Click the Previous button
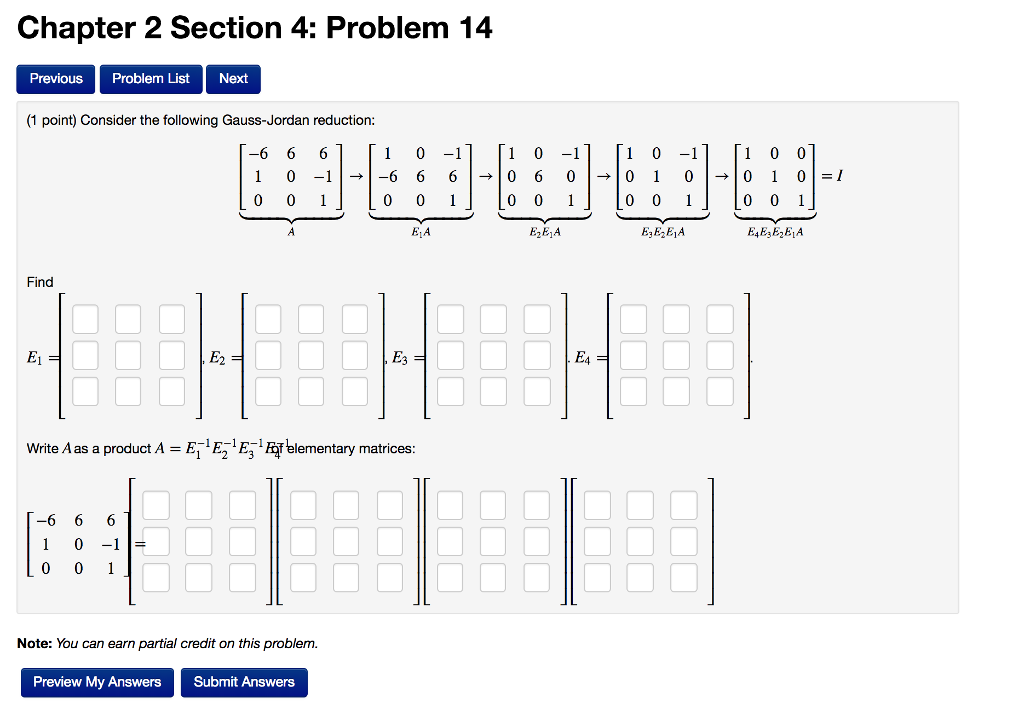 click(55, 78)
